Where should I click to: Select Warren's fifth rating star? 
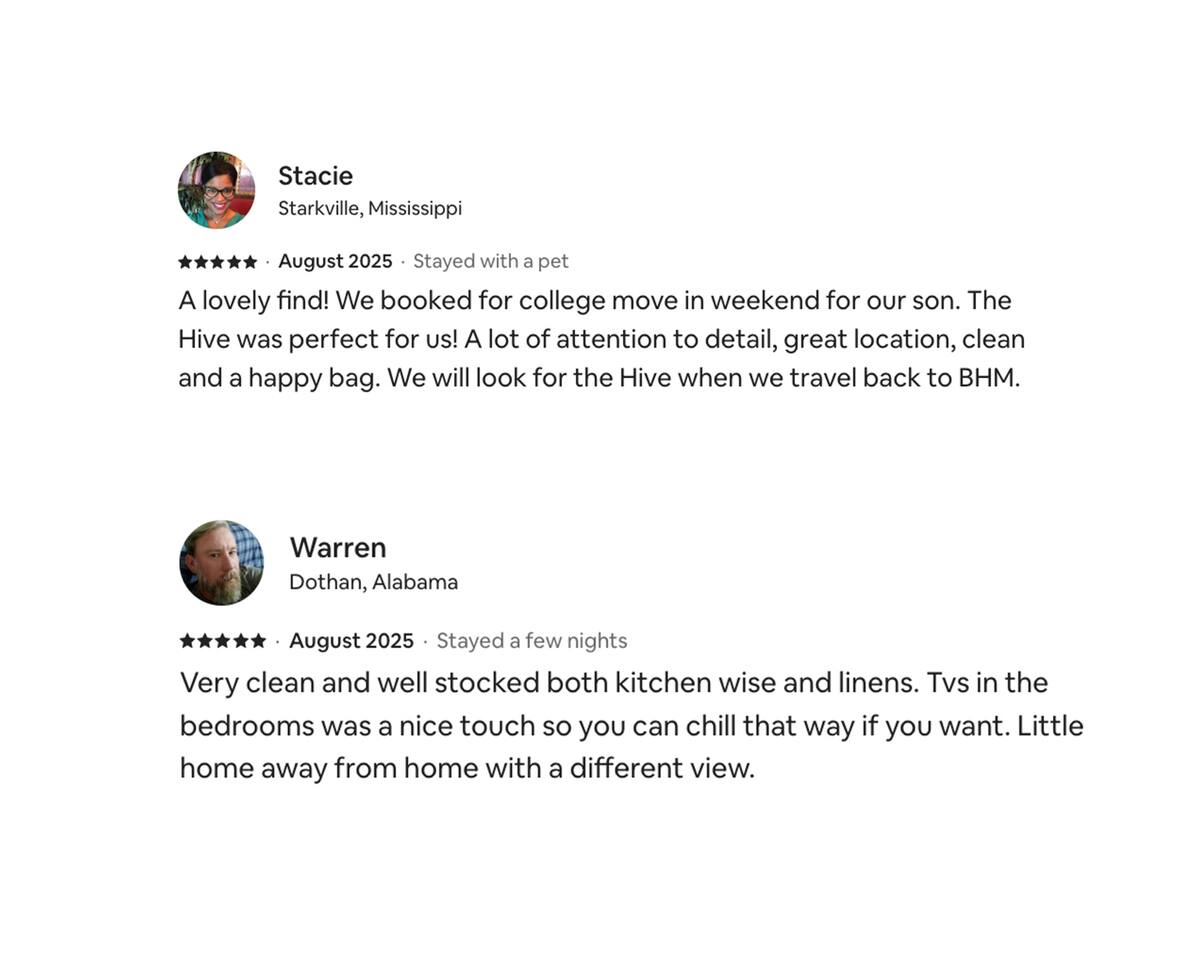(x=259, y=641)
